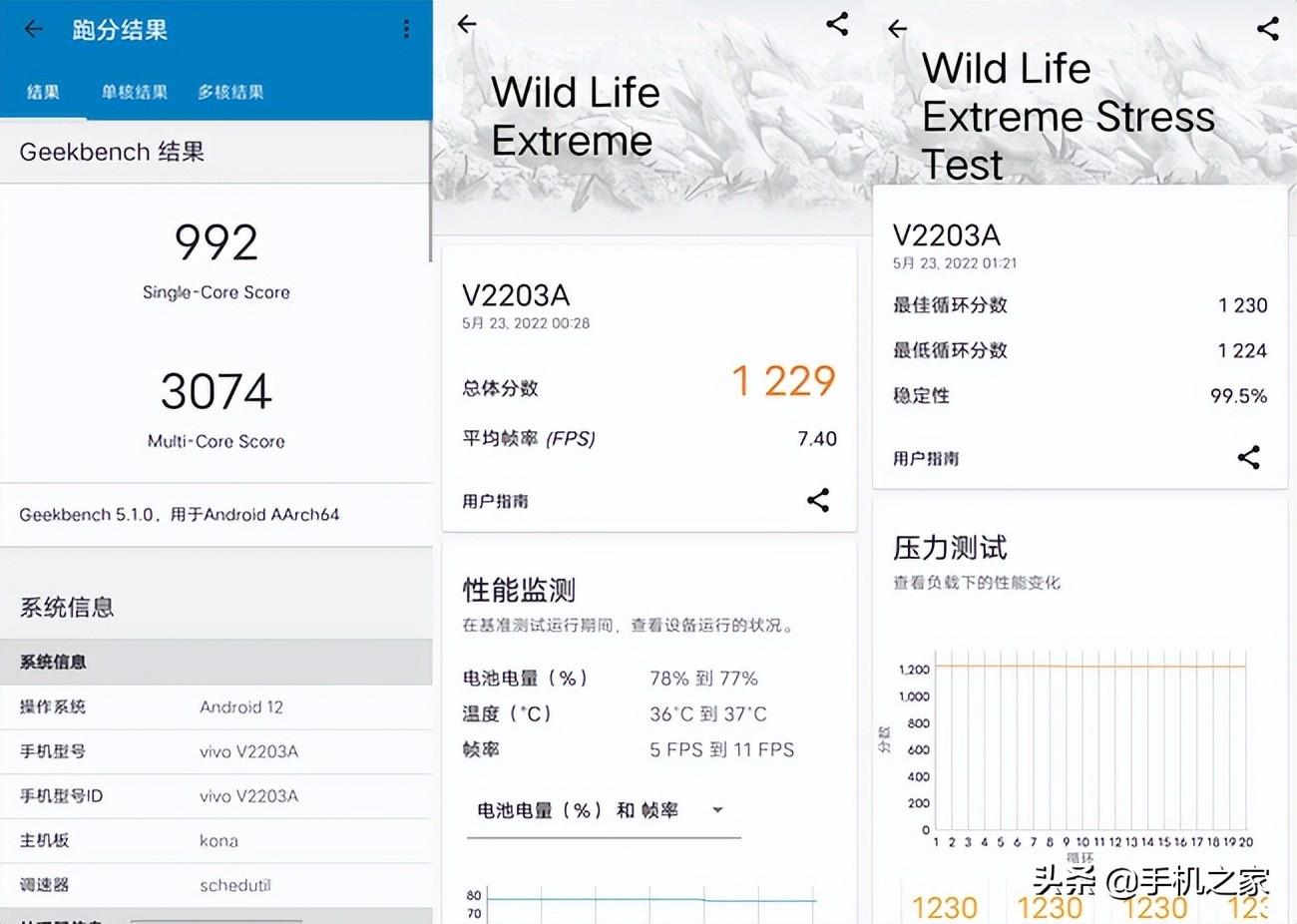Click the temperature value 36°C 到 37°C
This screenshot has height=924, width=1297.
708,713
